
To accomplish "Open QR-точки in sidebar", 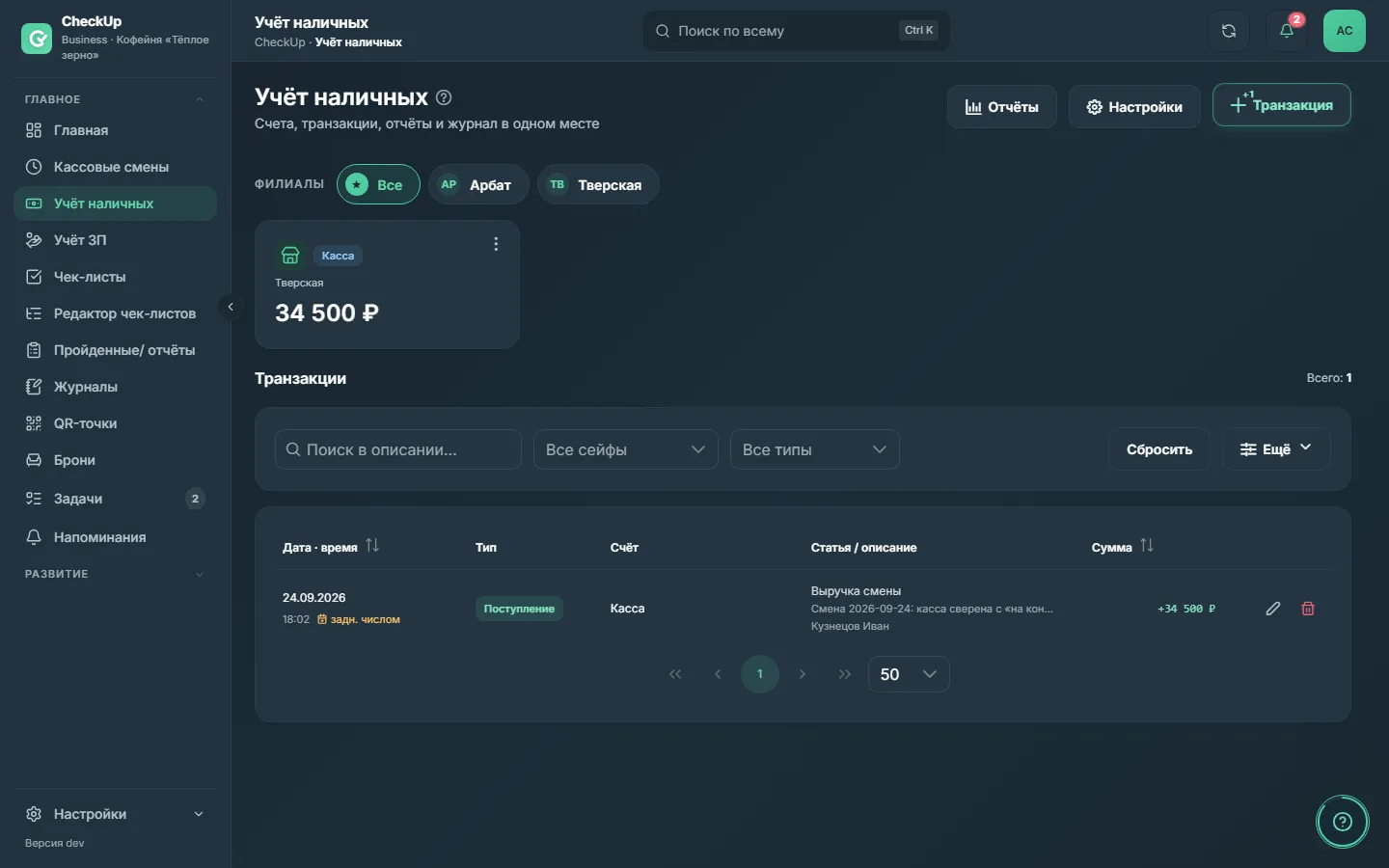I will click(x=115, y=423).
